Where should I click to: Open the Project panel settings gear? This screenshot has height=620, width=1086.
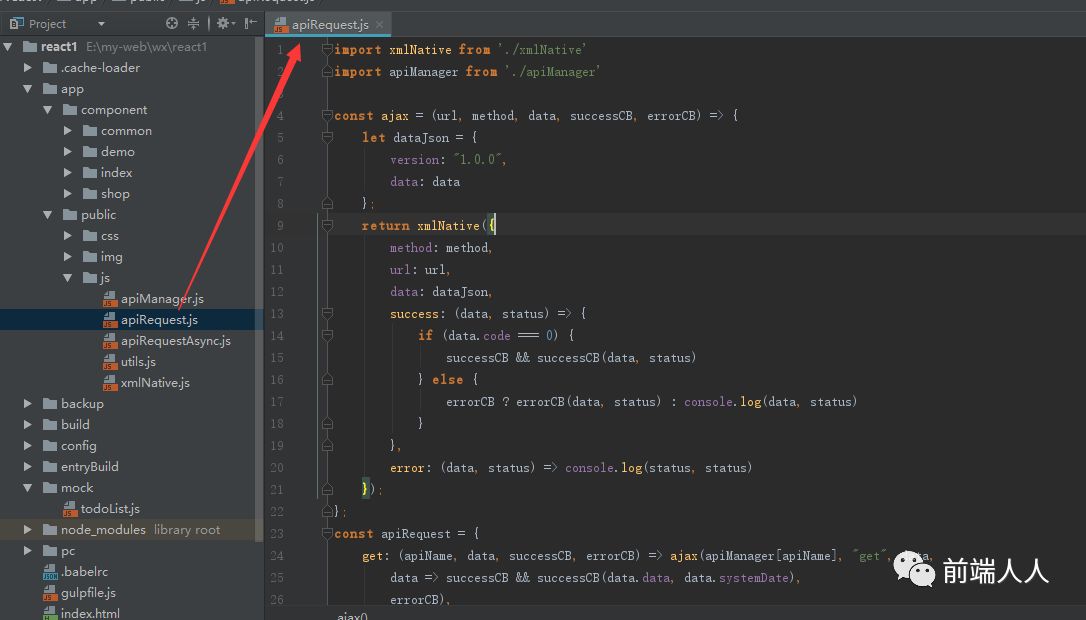point(224,23)
